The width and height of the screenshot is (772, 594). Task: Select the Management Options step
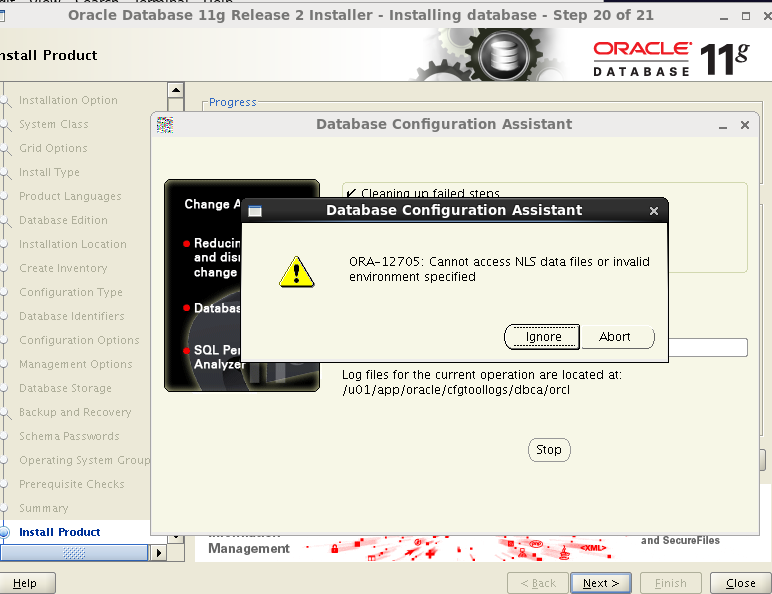pos(76,364)
